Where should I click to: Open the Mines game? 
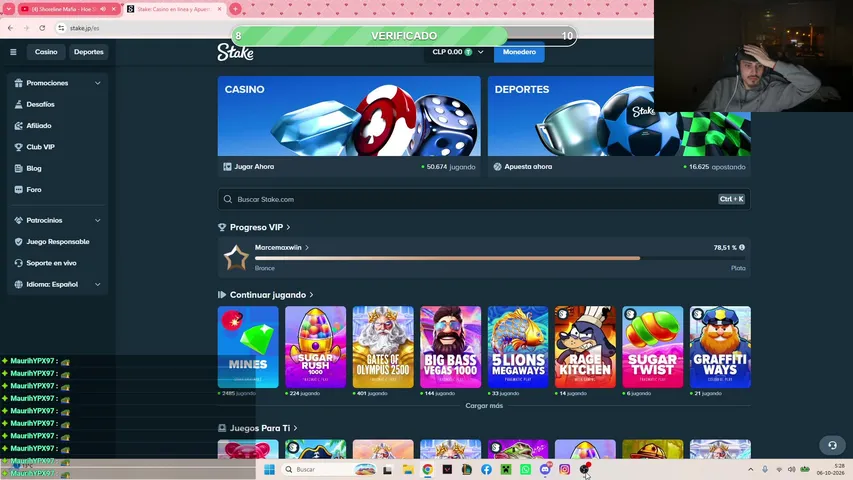point(248,347)
